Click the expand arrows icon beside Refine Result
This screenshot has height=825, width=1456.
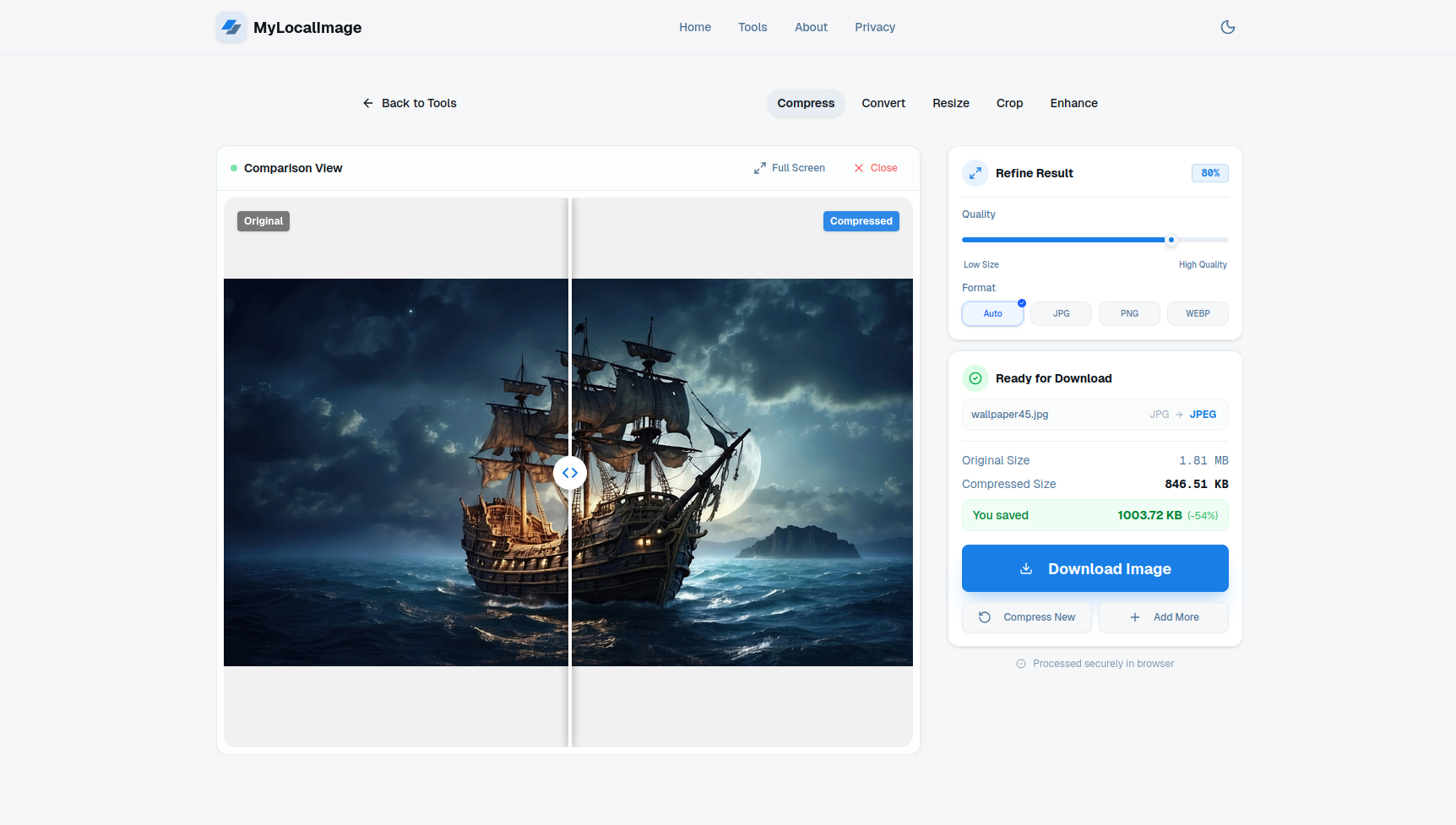coord(975,173)
